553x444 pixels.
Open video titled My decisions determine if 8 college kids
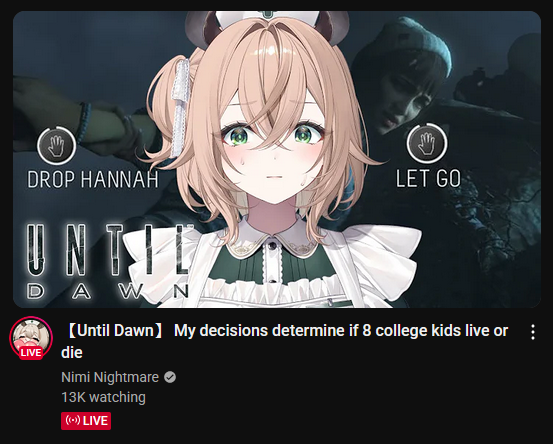click(x=284, y=341)
